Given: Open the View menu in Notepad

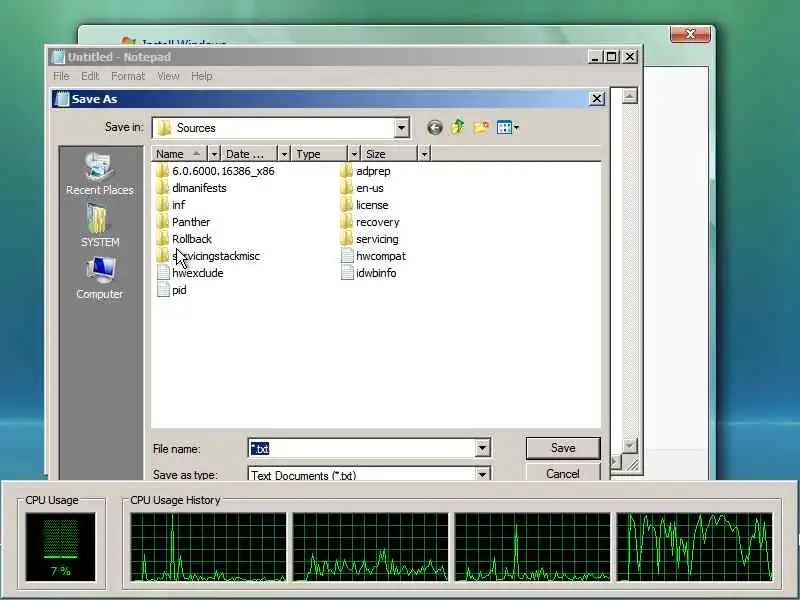Looking at the screenshot, I should click(x=168, y=76).
